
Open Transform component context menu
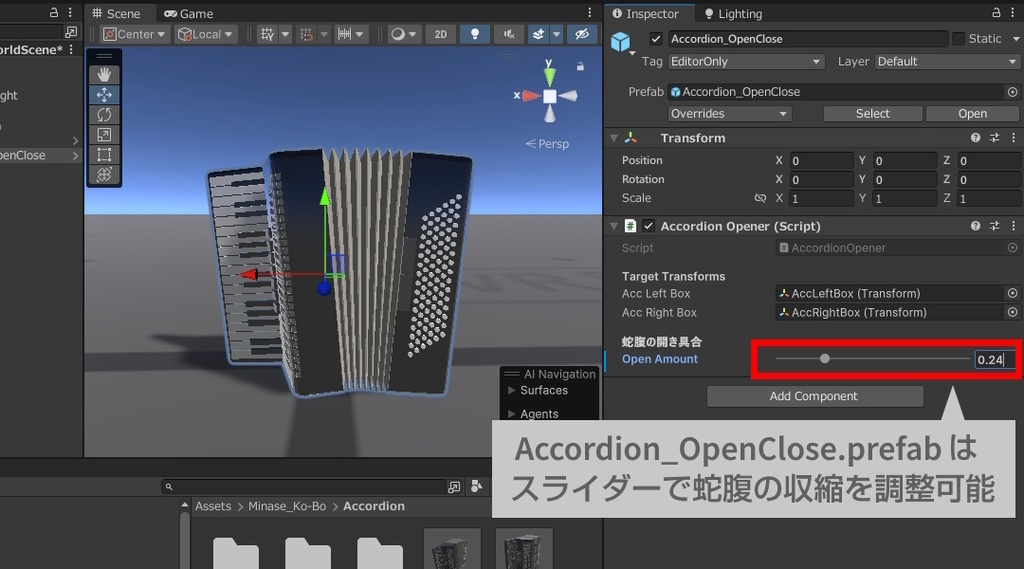point(1014,138)
